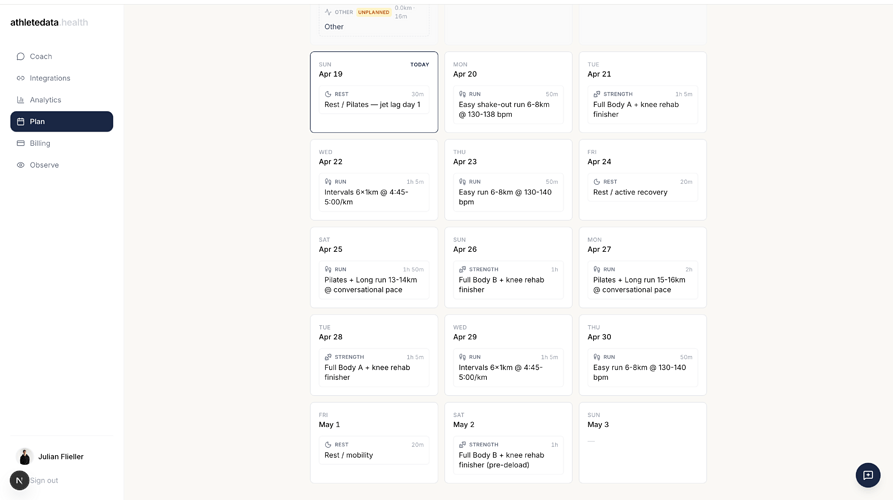
Task: Open the unplanned Other activity card
Action: point(374,20)
